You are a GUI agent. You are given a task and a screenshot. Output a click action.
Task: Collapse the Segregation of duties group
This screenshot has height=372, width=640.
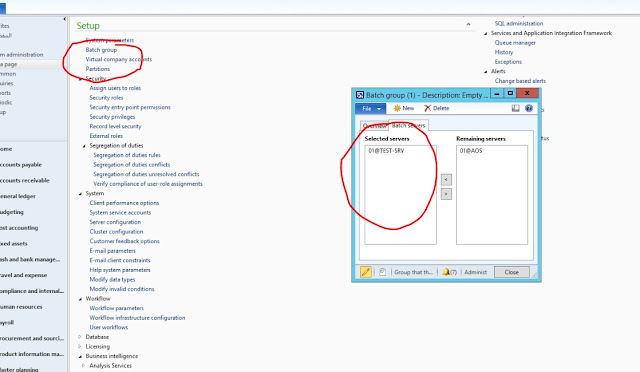(x=84, y=146)
